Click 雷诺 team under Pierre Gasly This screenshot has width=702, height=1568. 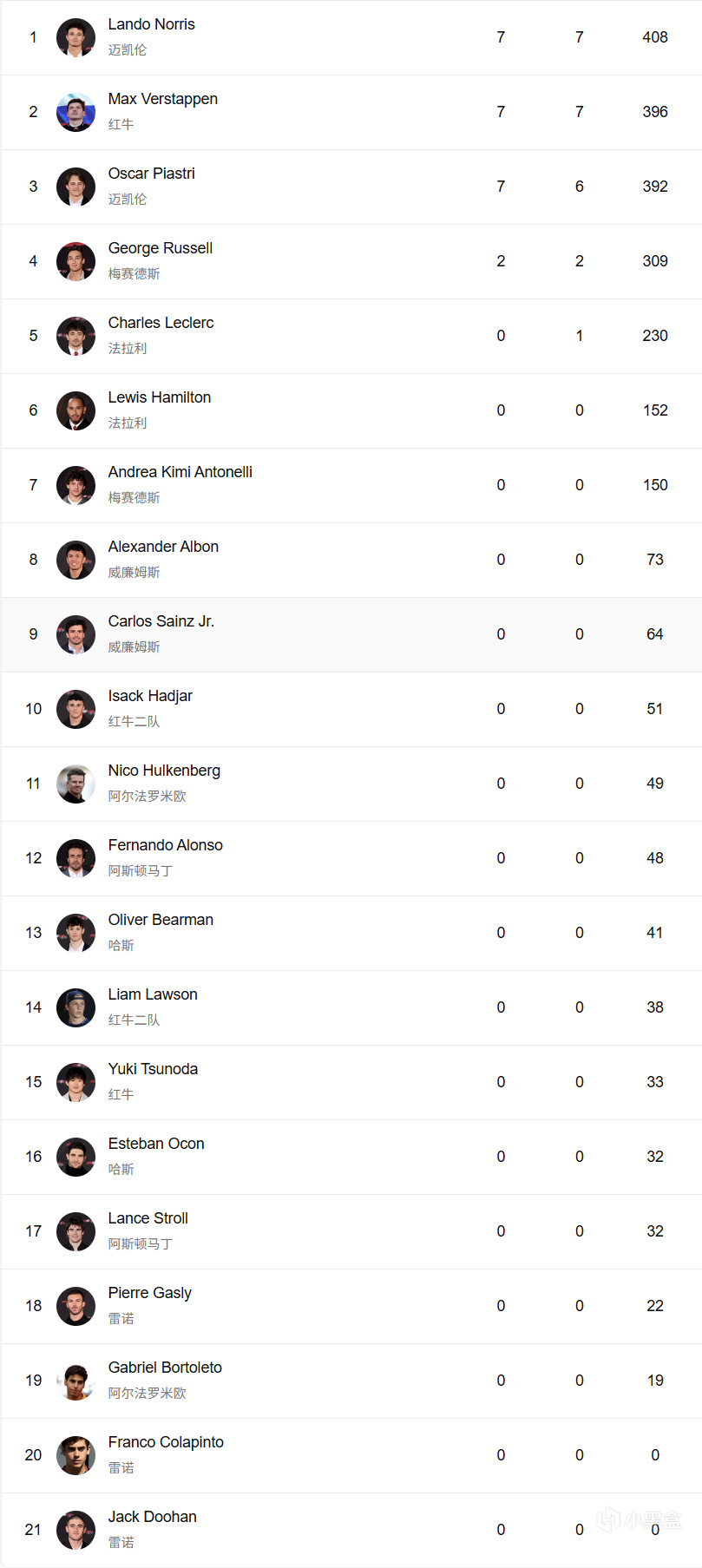click(x=121, y=1318)
